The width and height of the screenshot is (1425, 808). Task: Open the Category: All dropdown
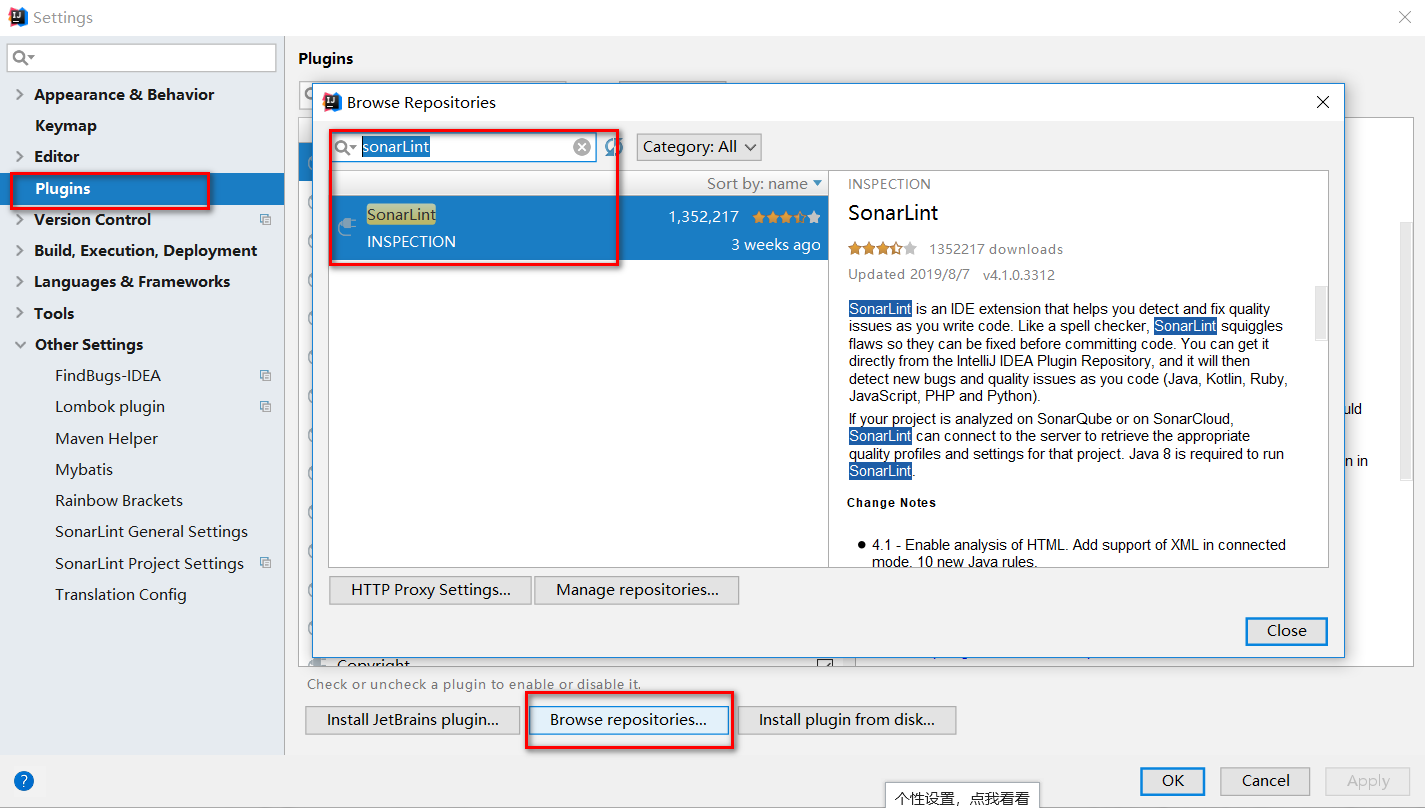[699, 147]
